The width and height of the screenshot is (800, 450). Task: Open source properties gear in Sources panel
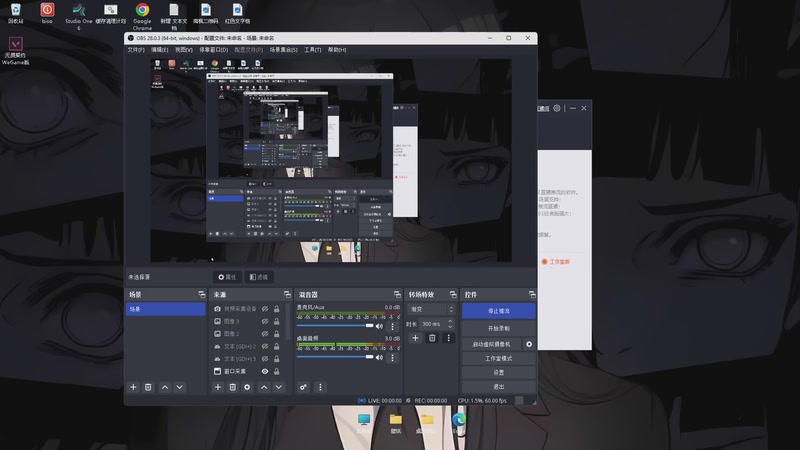tap(247, 387)
